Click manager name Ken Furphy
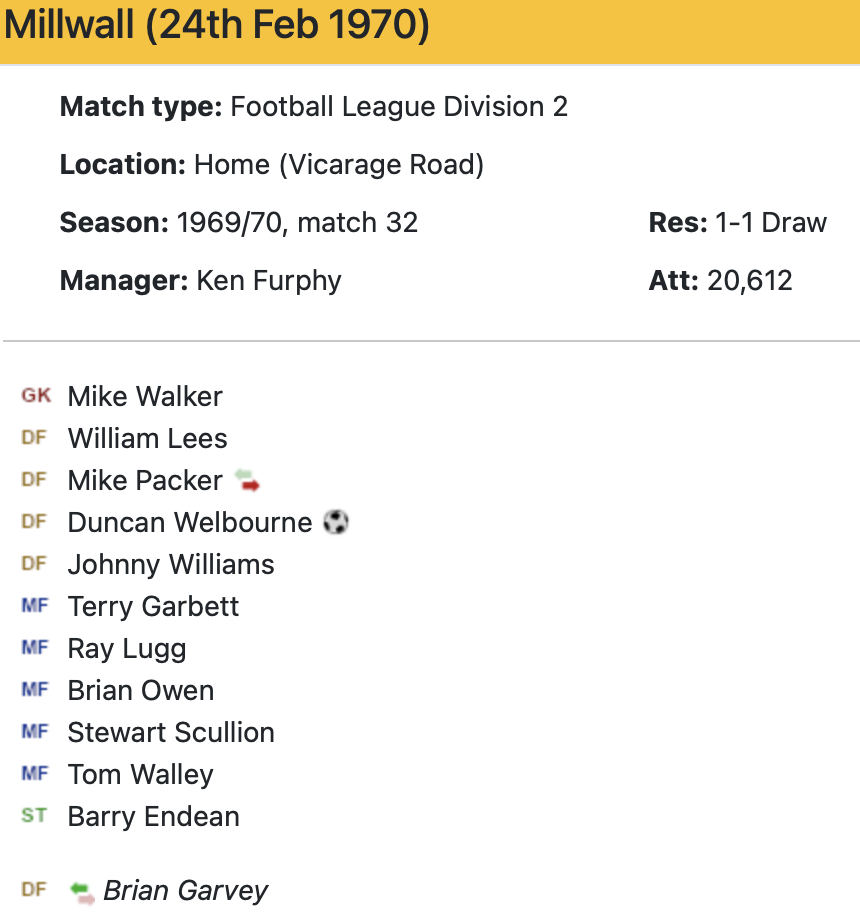Image resolution: width=860 pixels, height=922 pixels. [x=269, y=280]
